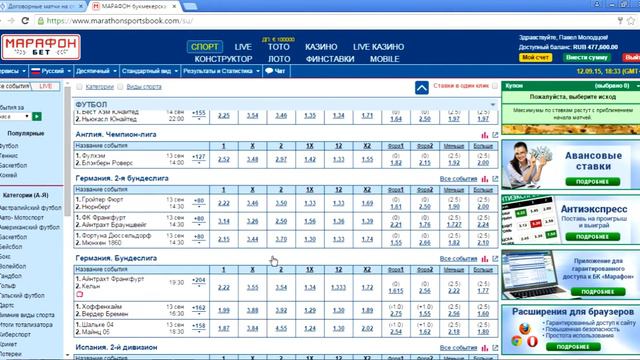The image size is (640, 360).
Task: Open Все события for Испания 2-й дивизион
Action: coord(458,348)
